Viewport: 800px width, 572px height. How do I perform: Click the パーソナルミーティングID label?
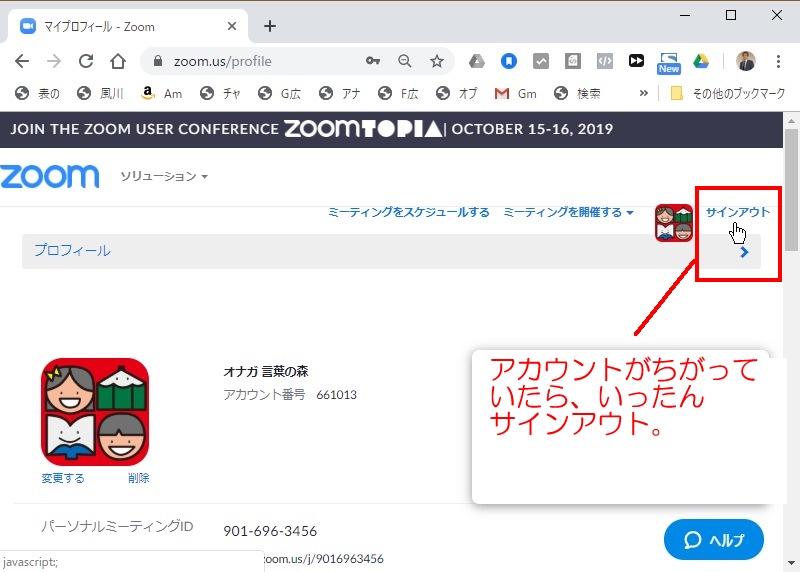117,527
